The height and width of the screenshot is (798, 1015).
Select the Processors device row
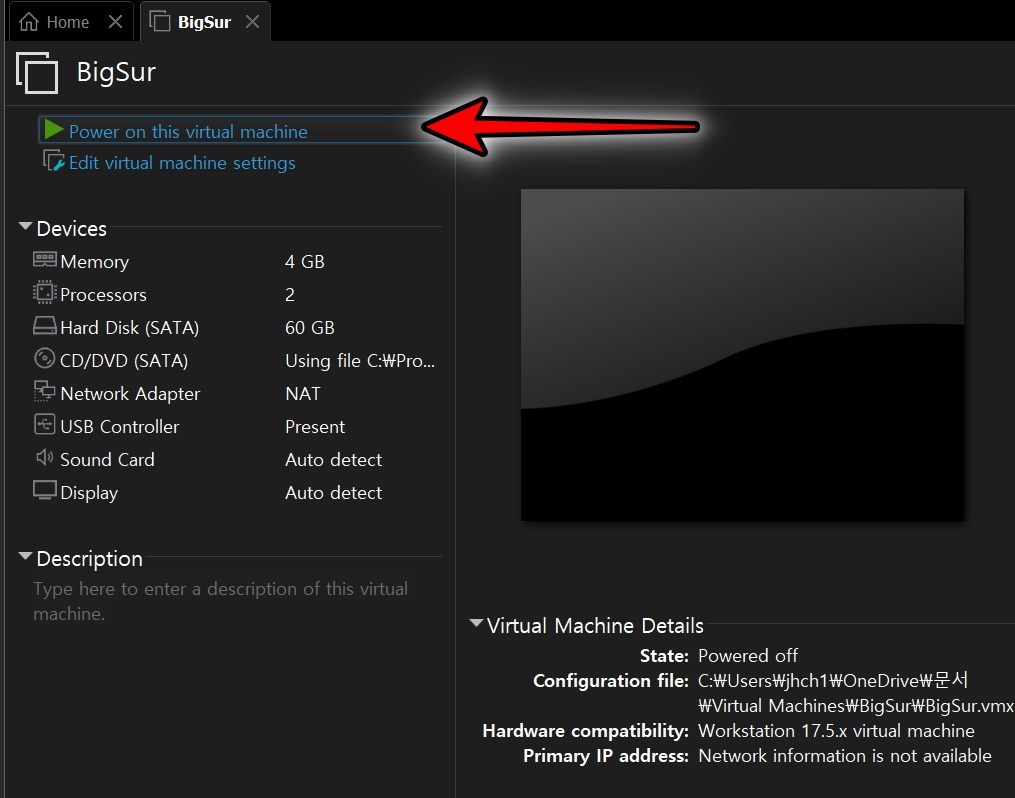click(233, 294)
